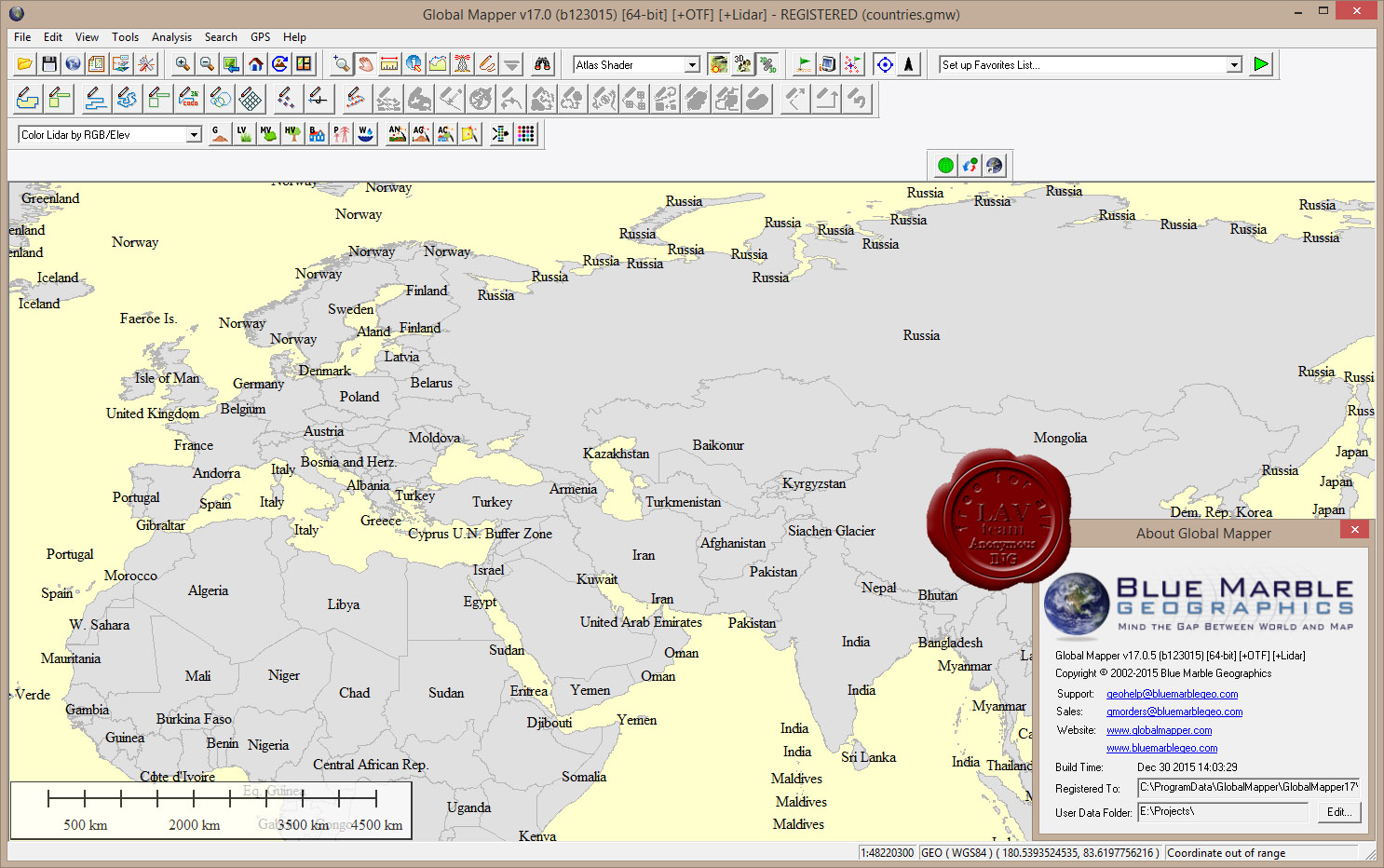Run the favorite with green play button
The height and width of the screenshot is (868, 1384).
tap(1261, 64)
